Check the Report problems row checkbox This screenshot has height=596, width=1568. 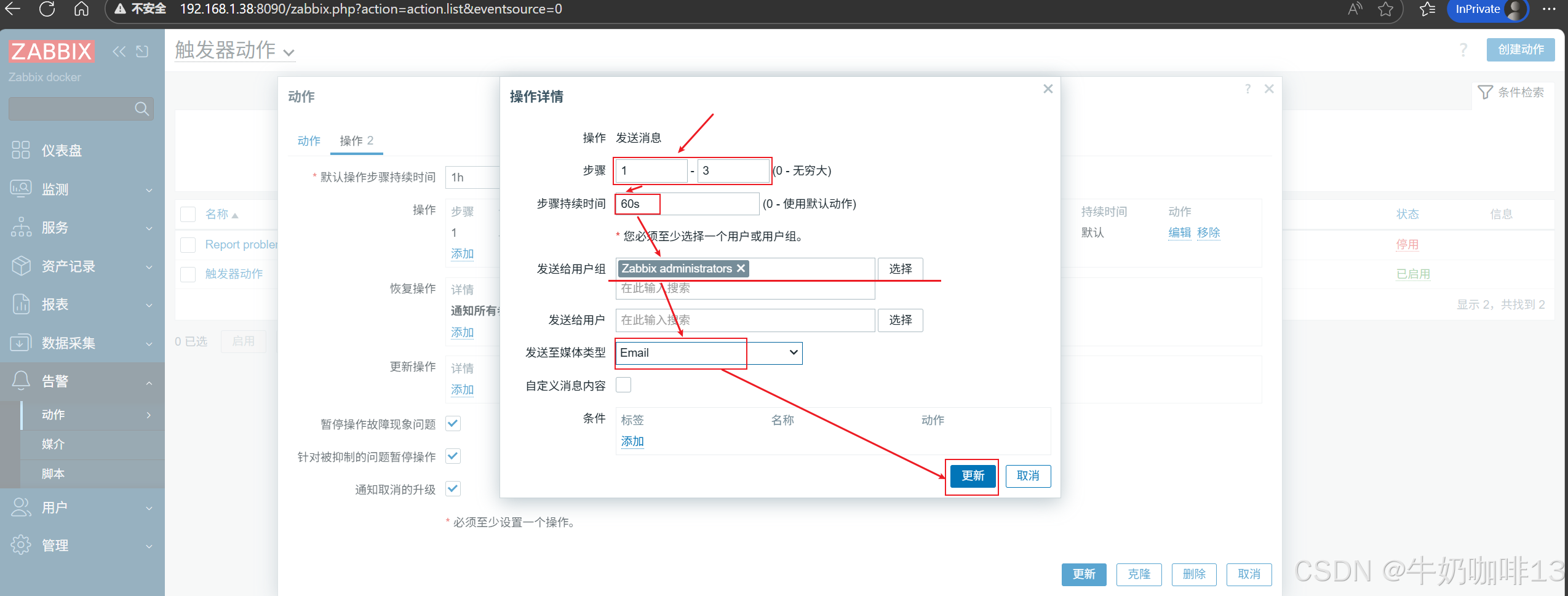coord(188,245)
